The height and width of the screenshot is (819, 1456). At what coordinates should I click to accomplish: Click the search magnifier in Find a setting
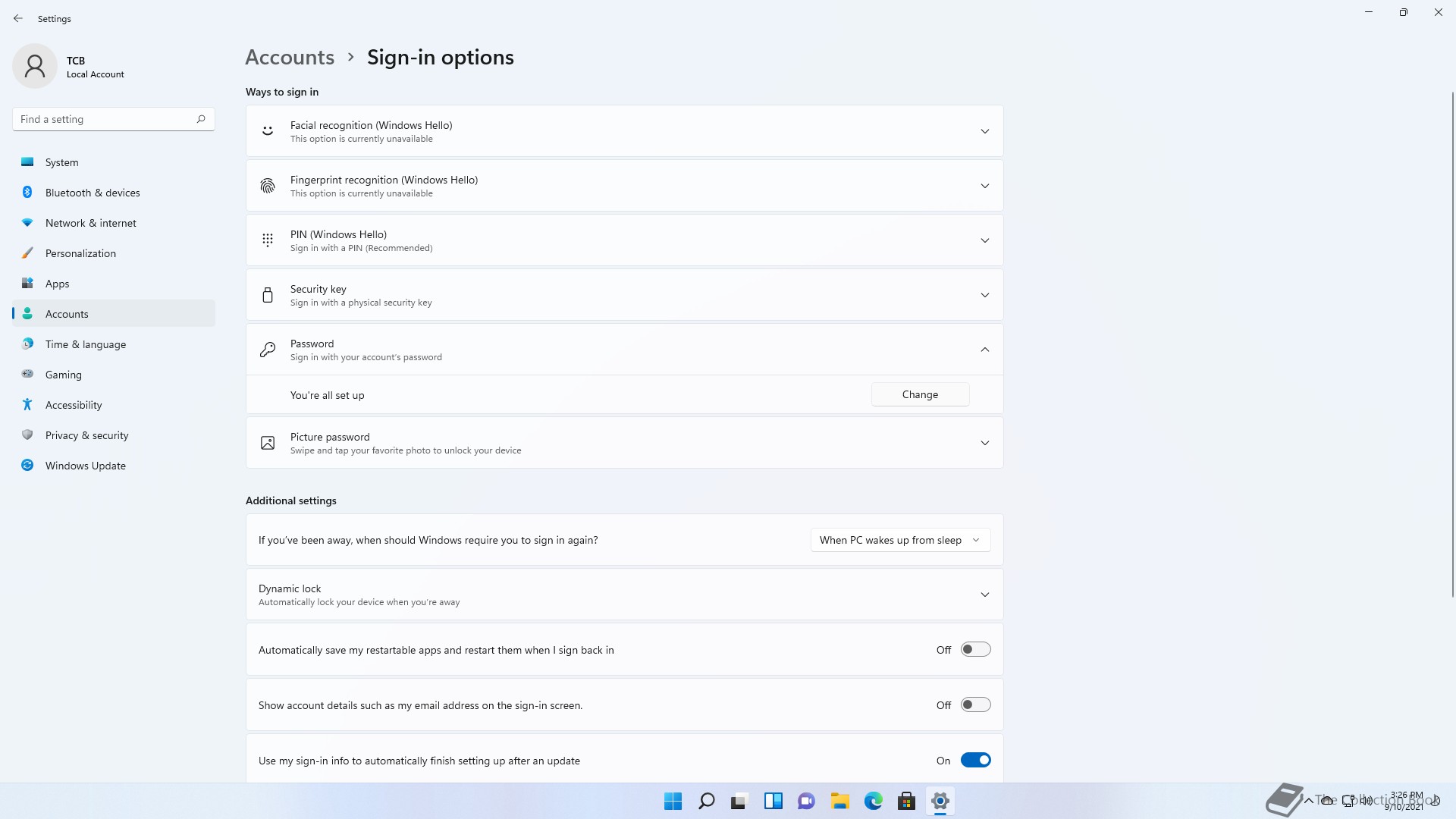click(x=201, y=119)
